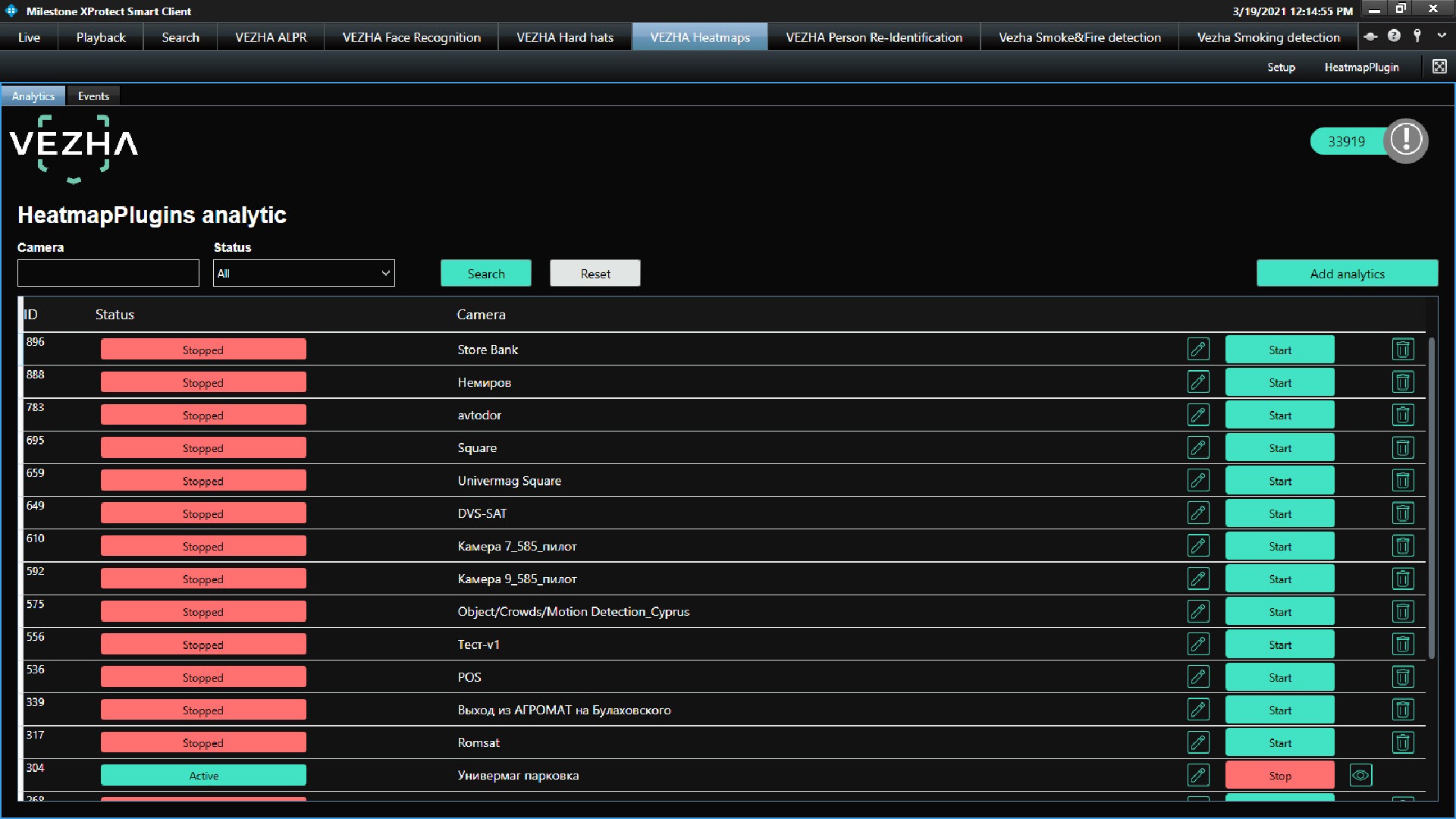Start the avtodor analytic
The image size is (1456, 819).
[1280, 415]
